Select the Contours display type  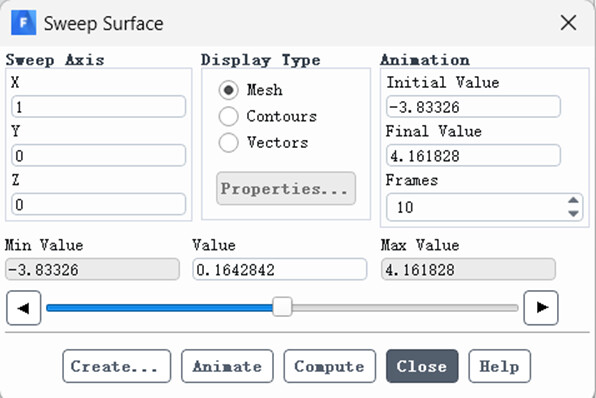(228, 116)
